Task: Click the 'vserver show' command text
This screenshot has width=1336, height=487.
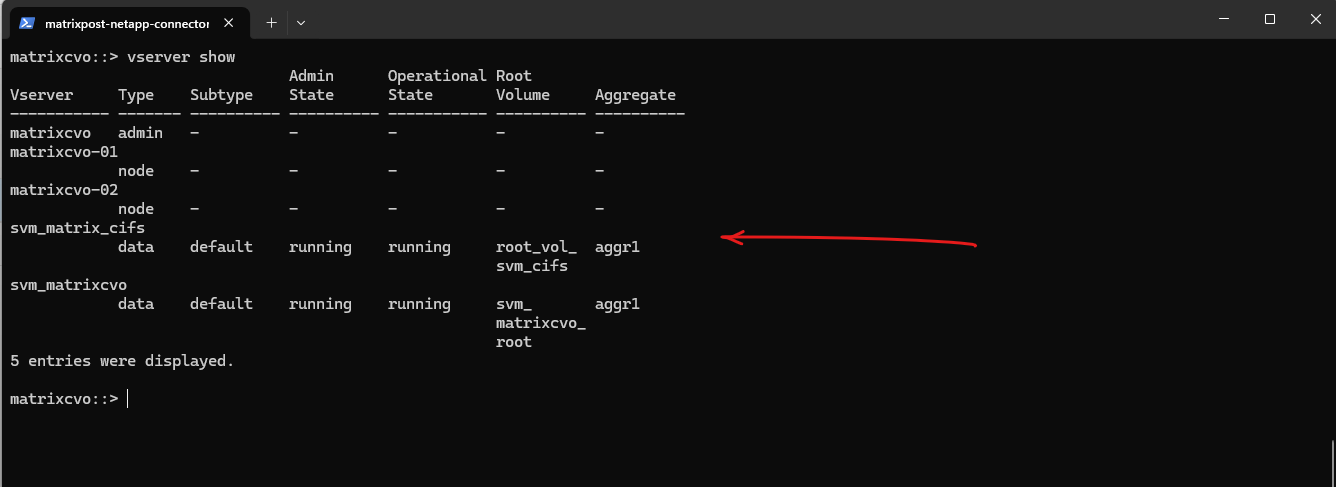Action: point(181,57)
